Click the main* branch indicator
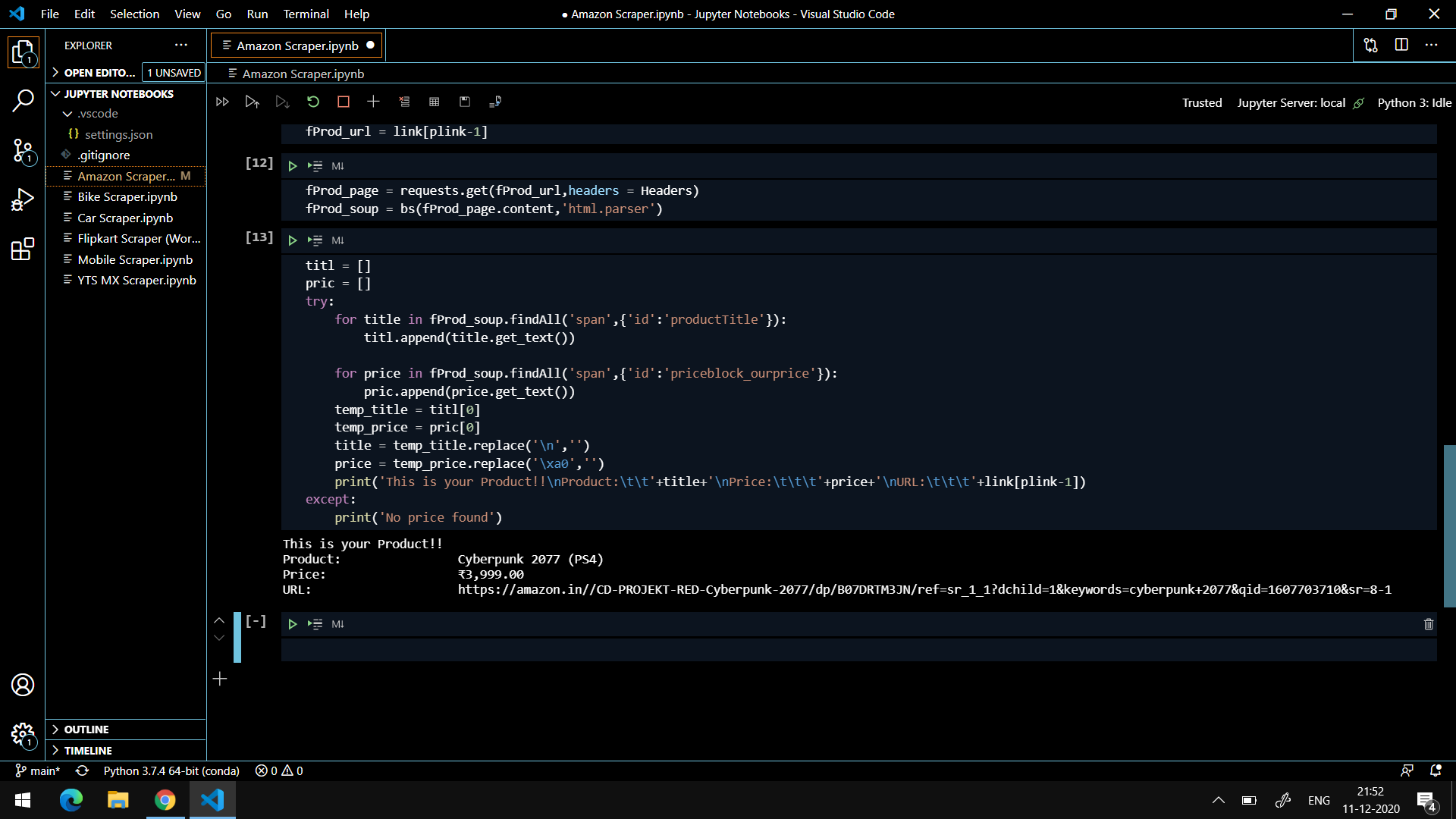The height and width of the screenshot is (819, 1456). 36,770
